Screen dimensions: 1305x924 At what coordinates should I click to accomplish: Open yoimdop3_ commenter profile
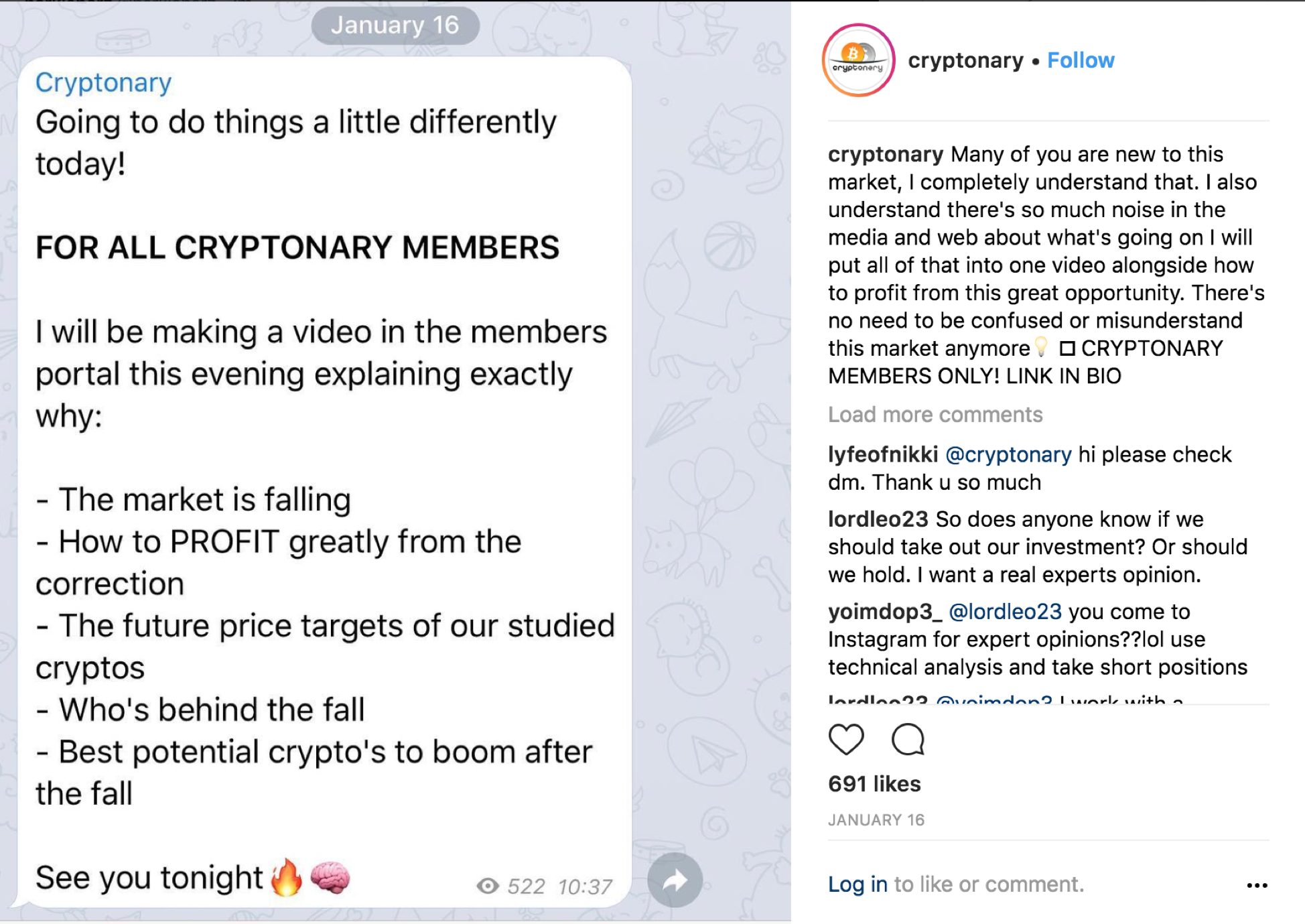[x=885, y=611]
